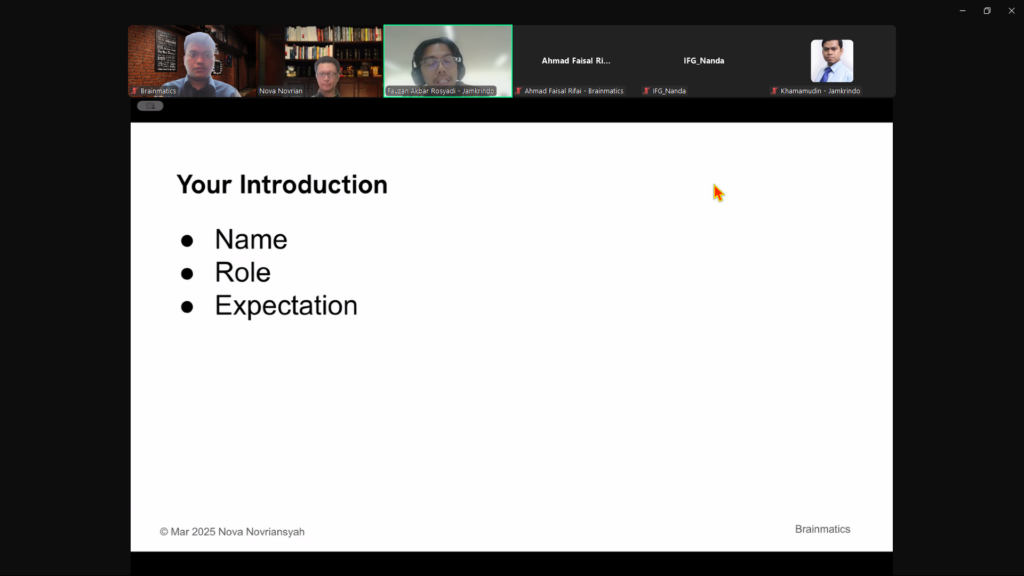Click the "© Mar 2025 Nova Novriansyah" footer text
The height and width of the screenshot is (576, 1024).
232,532
